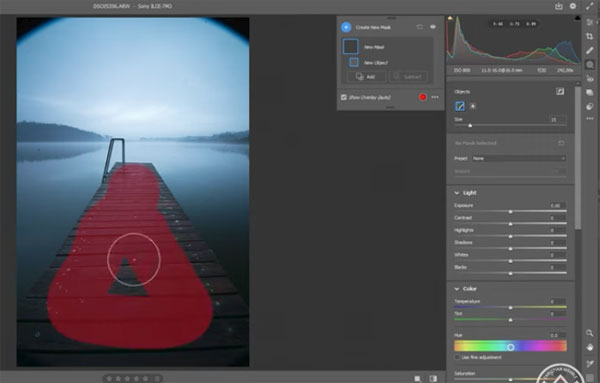Select the Crop tool in right toolbar
600x383 pixels.
point(590,36)
